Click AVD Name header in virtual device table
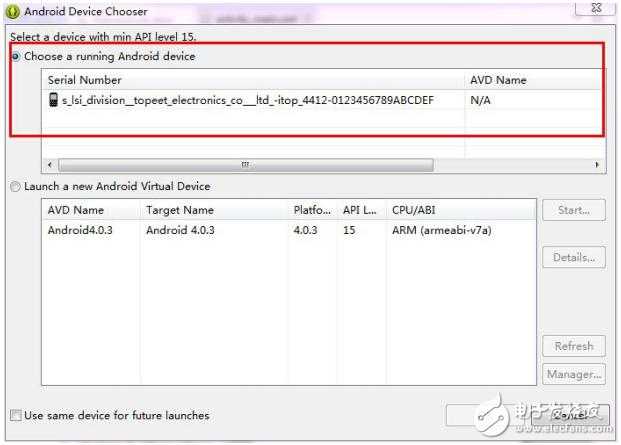The image size is (621, 445). tap(91, 210)
